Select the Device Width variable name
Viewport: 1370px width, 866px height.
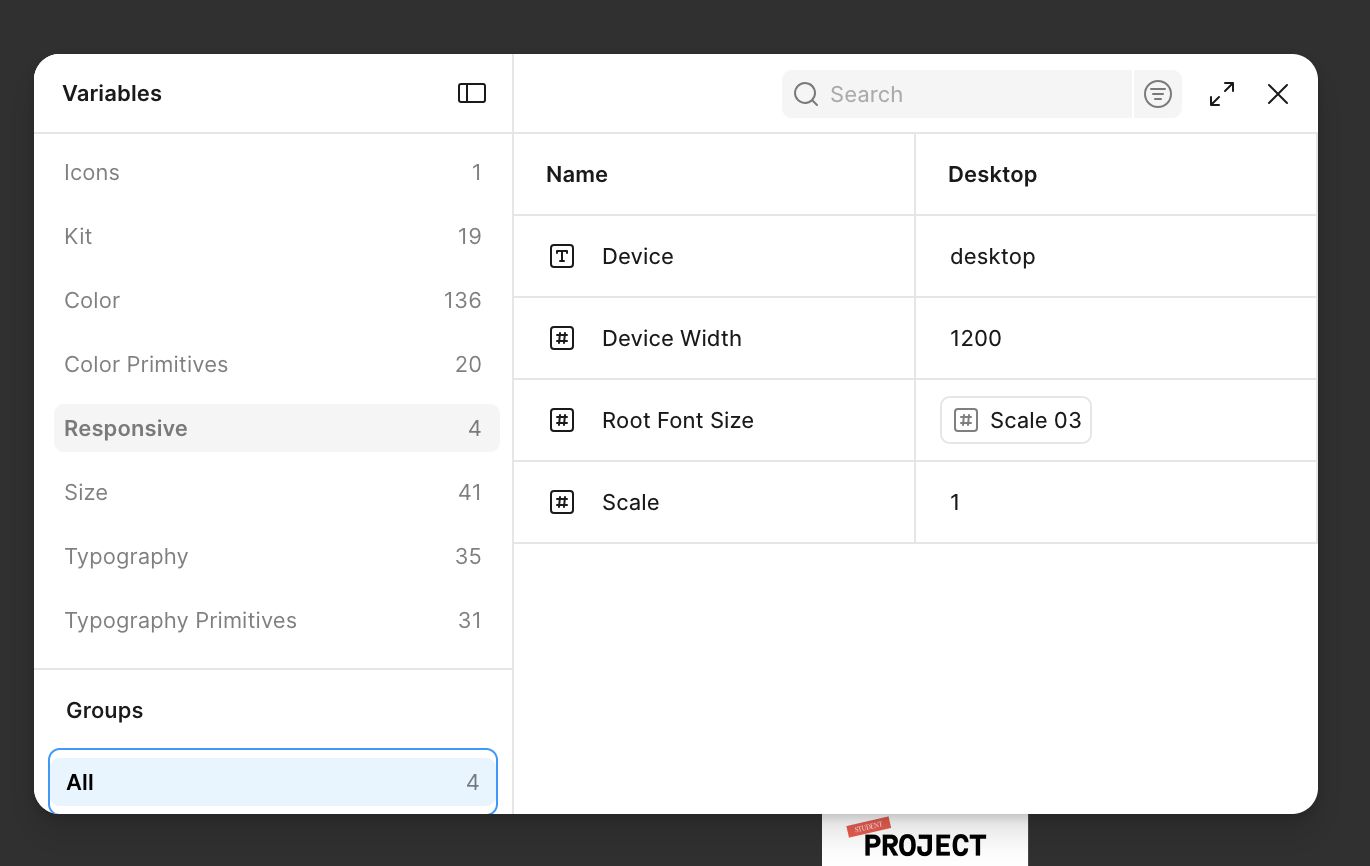point(672,338)
